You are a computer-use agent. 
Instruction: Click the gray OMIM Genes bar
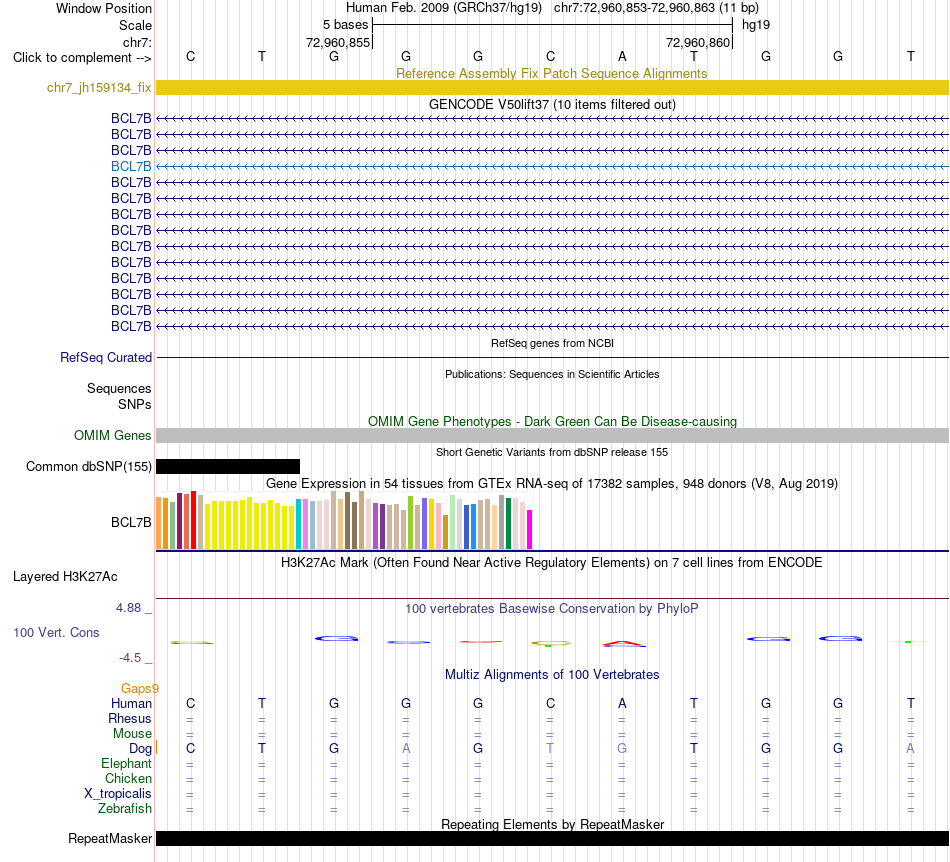pyautogui.click(x=552, y=436)
